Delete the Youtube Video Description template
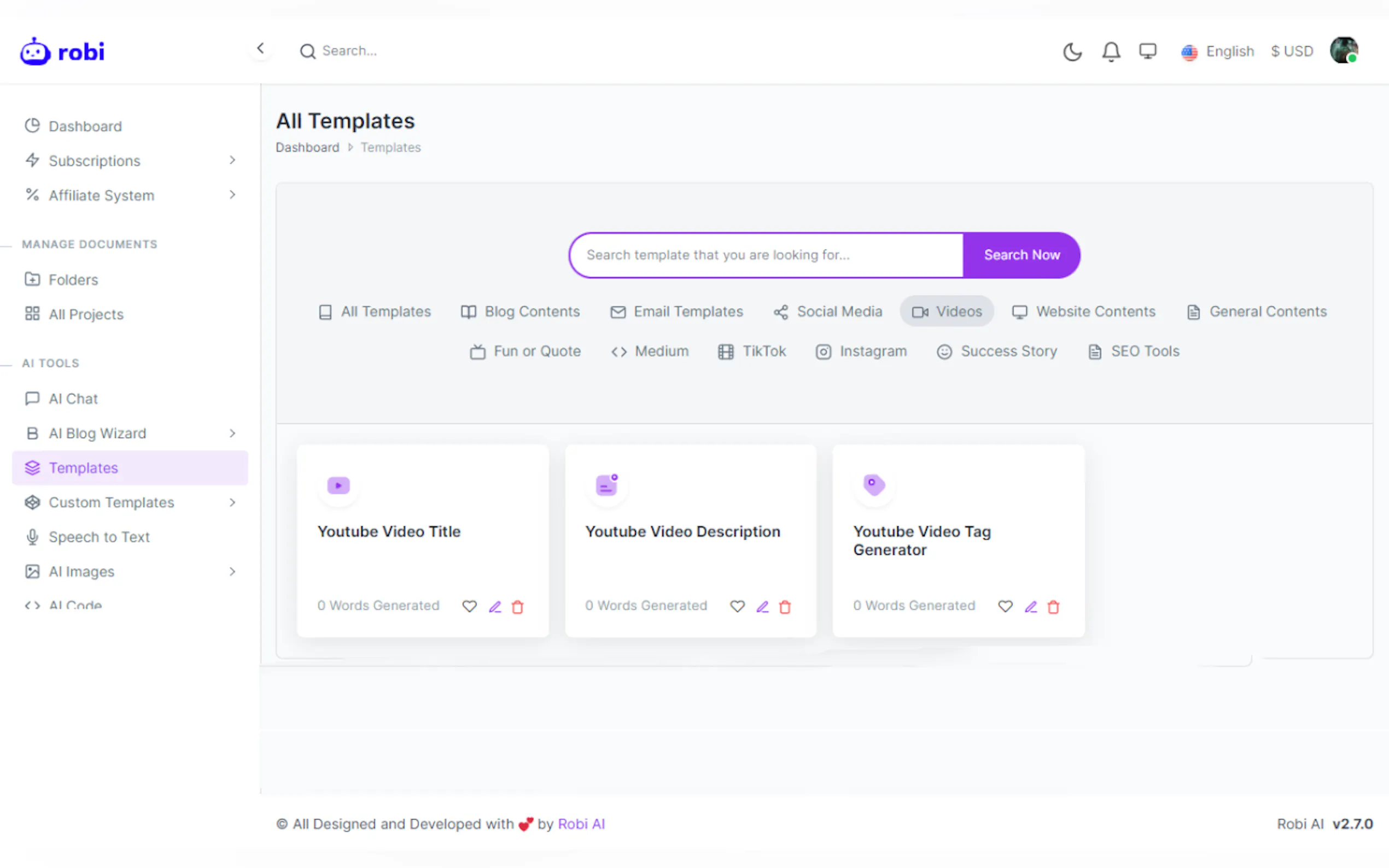 785,606
